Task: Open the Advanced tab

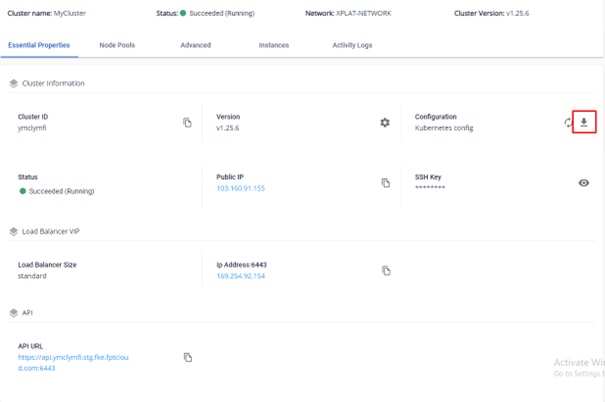Action: click(x=196, y=45)
